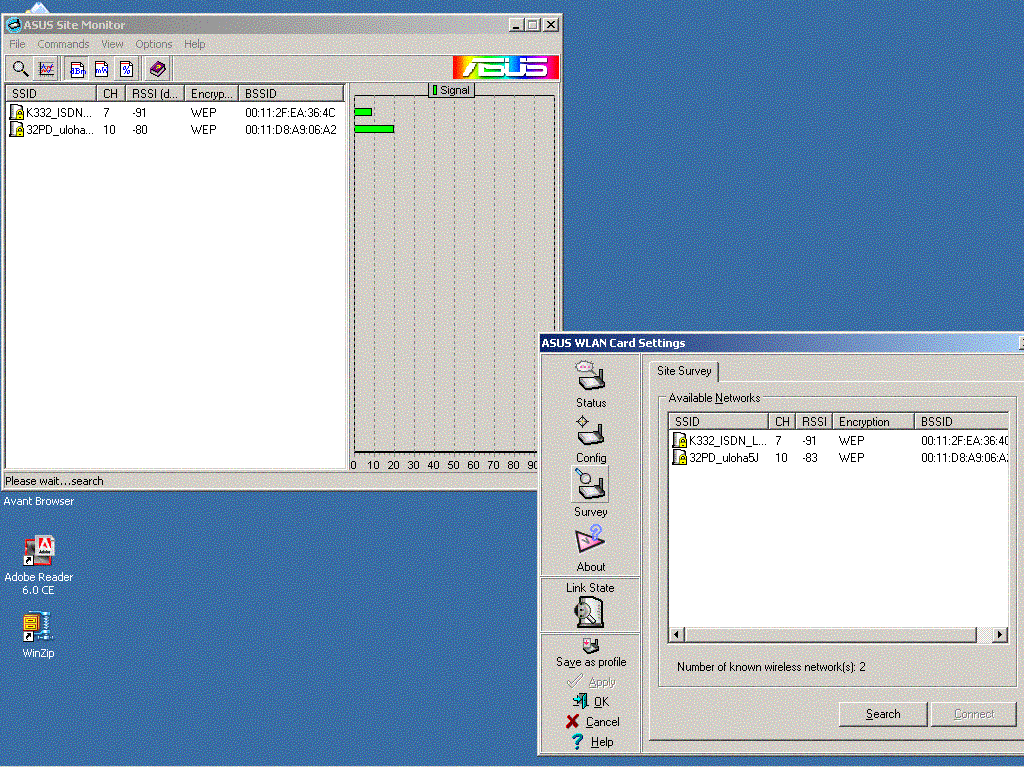The image size is (1024, 768).
Task: Click the greyed Connect button
Action: click(974, 714)
